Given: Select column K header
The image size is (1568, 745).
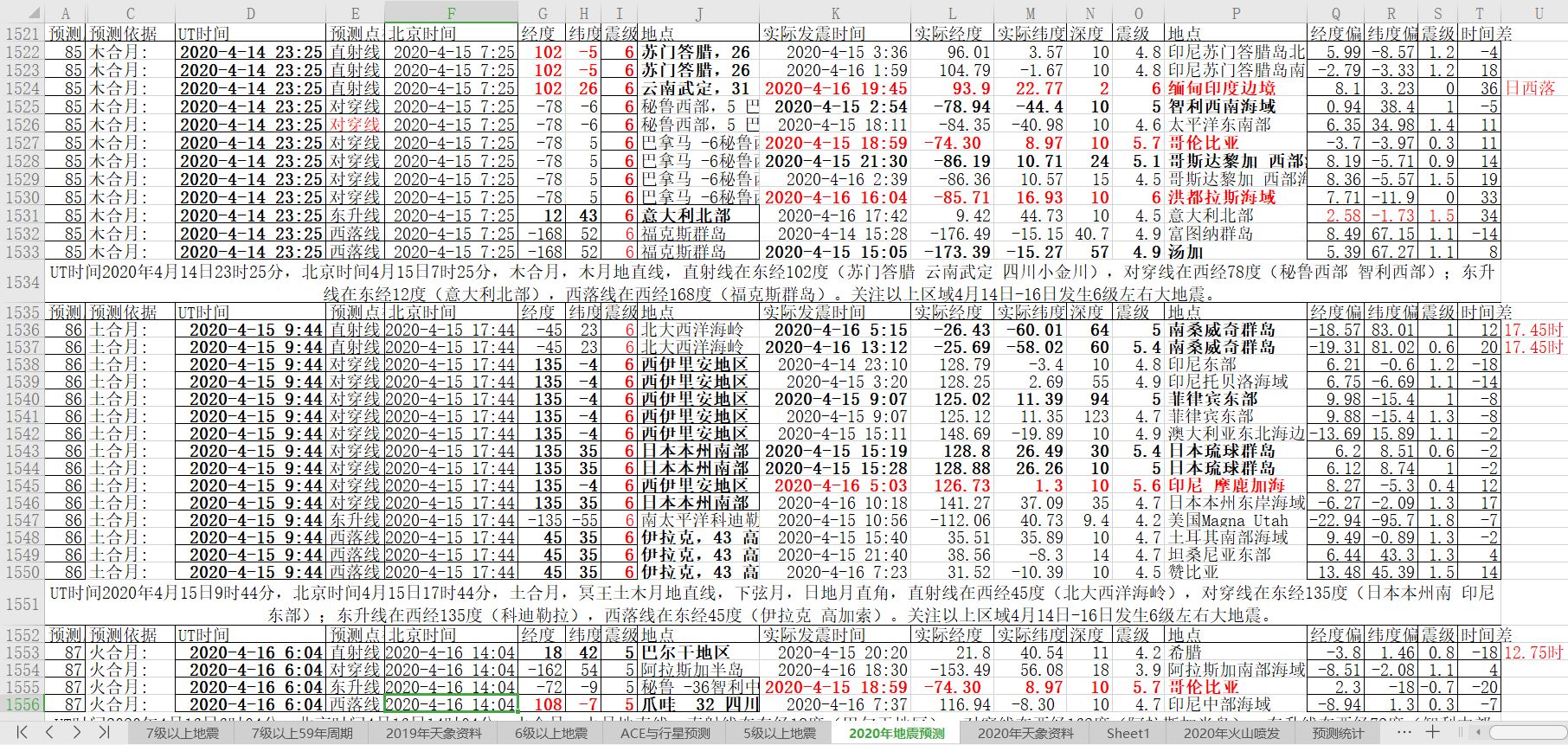Looking at the screenshot, I should point(834,13).
